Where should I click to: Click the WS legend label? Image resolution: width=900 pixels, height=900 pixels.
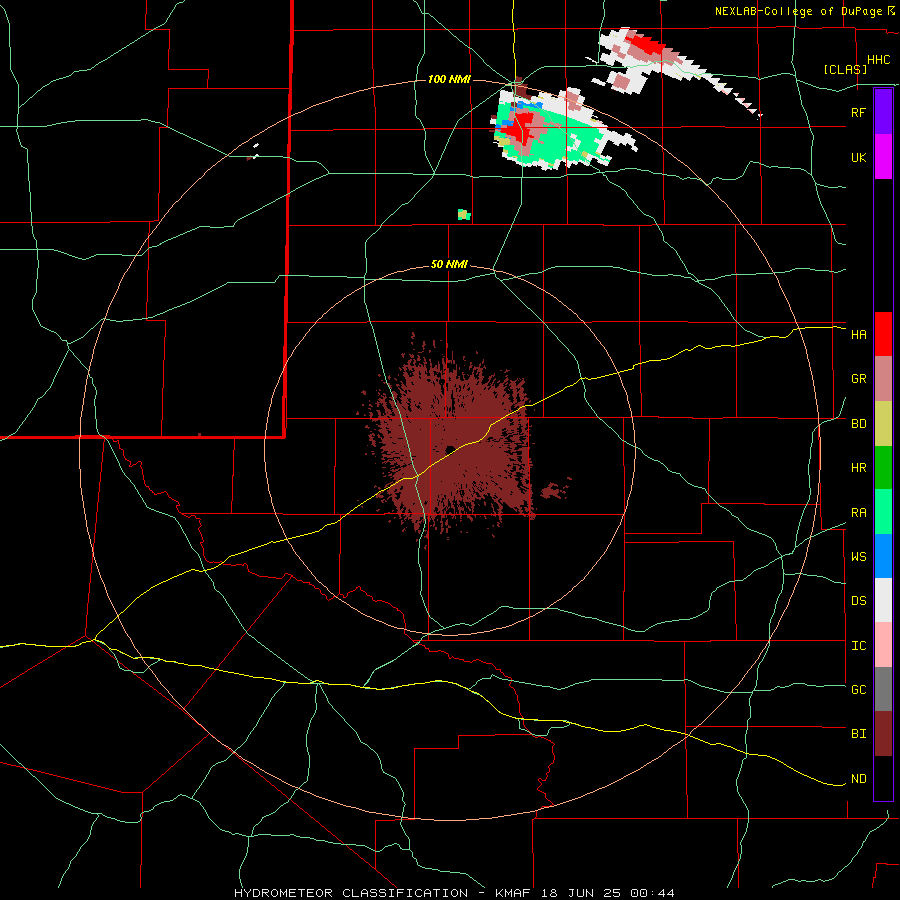(x=858, y=557)
